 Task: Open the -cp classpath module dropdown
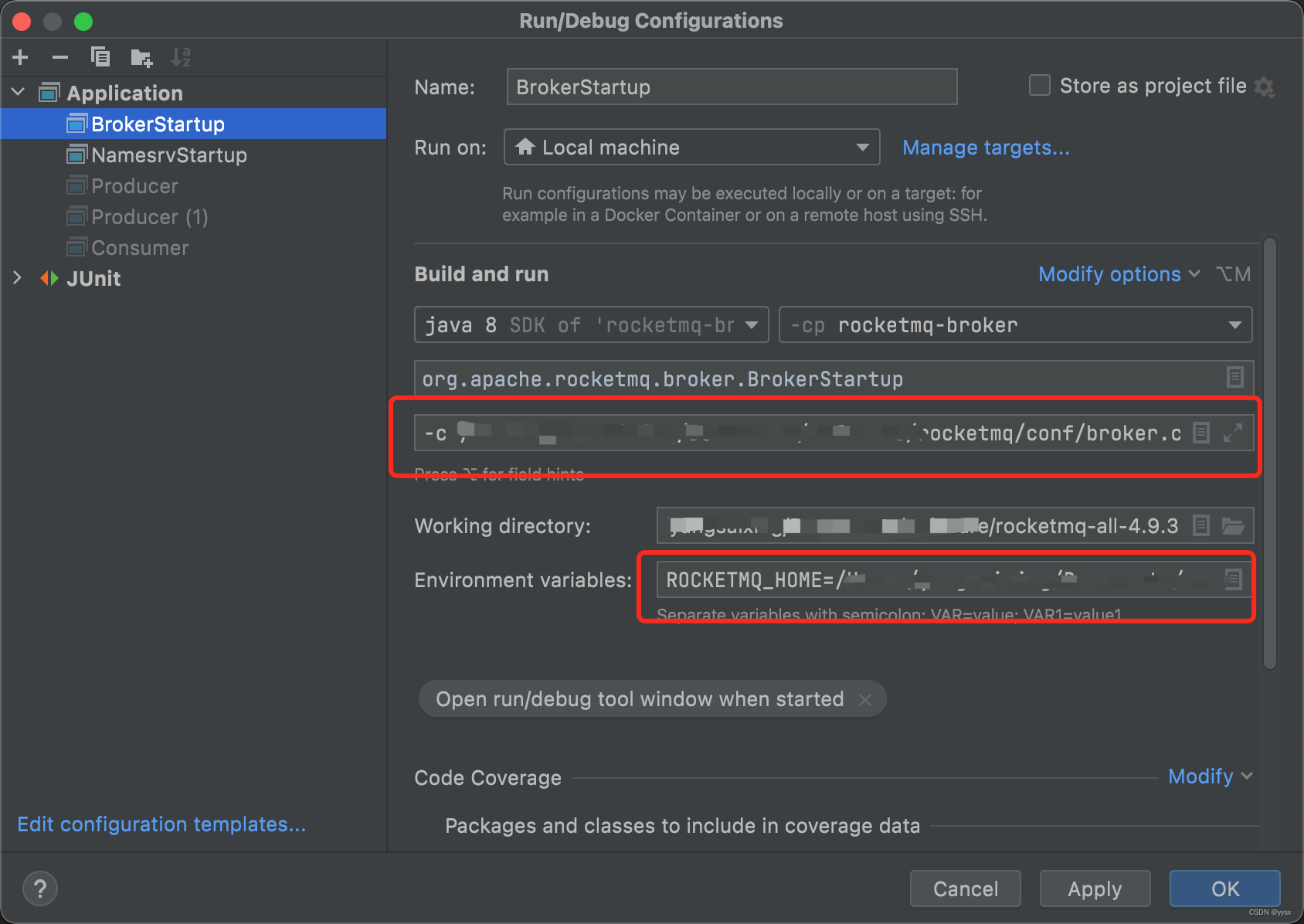[1016, 324]
